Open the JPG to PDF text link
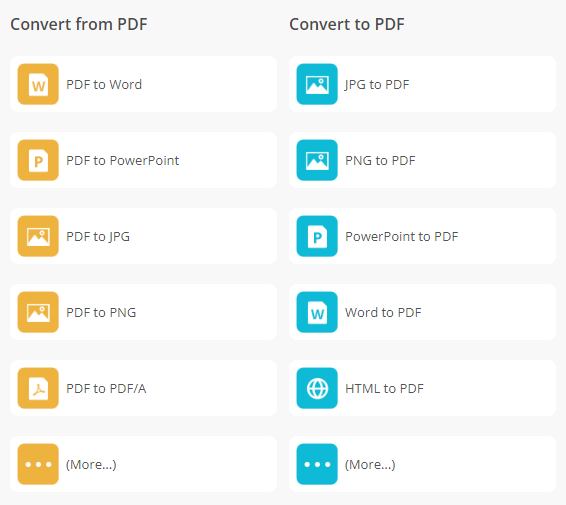Image resolution: width=566 pixels, height=505 pixels. click(377, 84)
